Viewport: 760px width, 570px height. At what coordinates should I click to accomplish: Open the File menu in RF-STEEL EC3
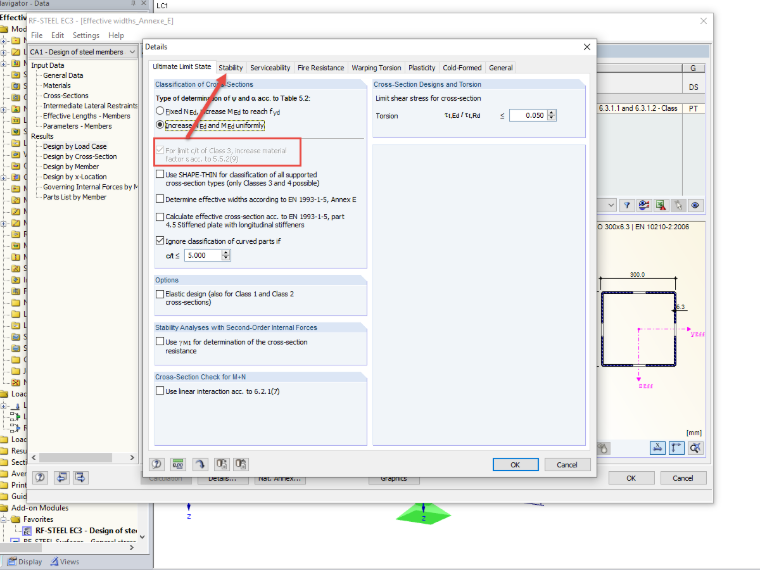(37, 35)
